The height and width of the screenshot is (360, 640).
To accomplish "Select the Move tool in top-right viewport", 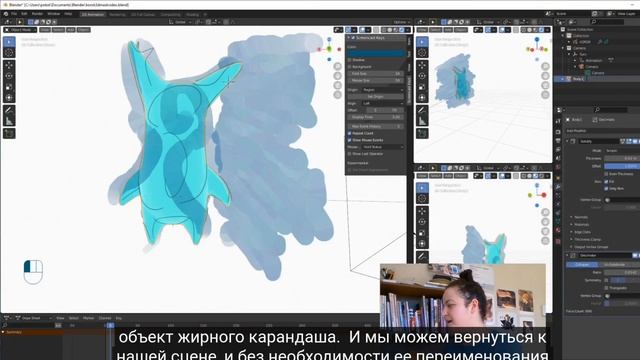I will (x=422, y=65).
